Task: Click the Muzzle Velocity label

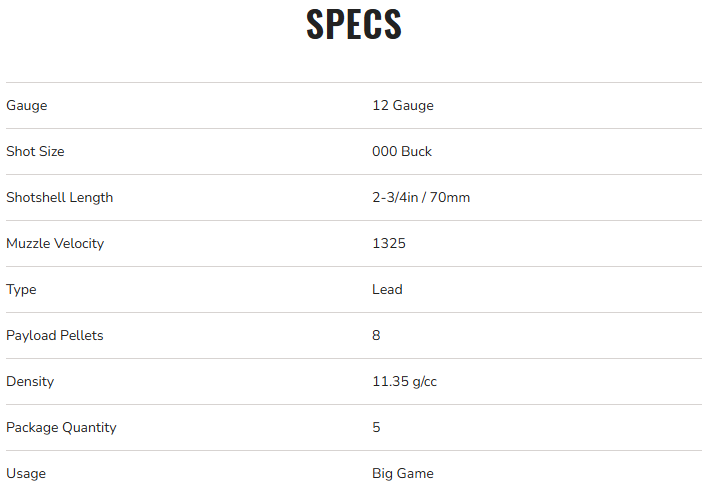Action: click(55, 243)
